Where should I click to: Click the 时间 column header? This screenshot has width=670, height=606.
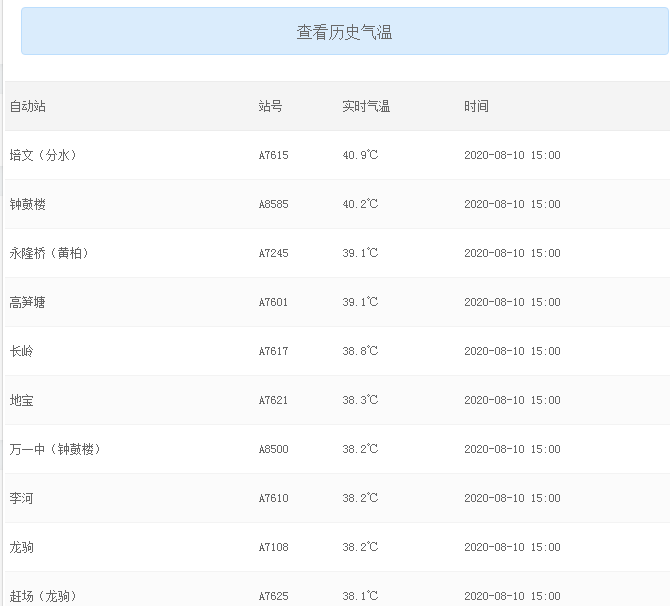coord(476,106)
